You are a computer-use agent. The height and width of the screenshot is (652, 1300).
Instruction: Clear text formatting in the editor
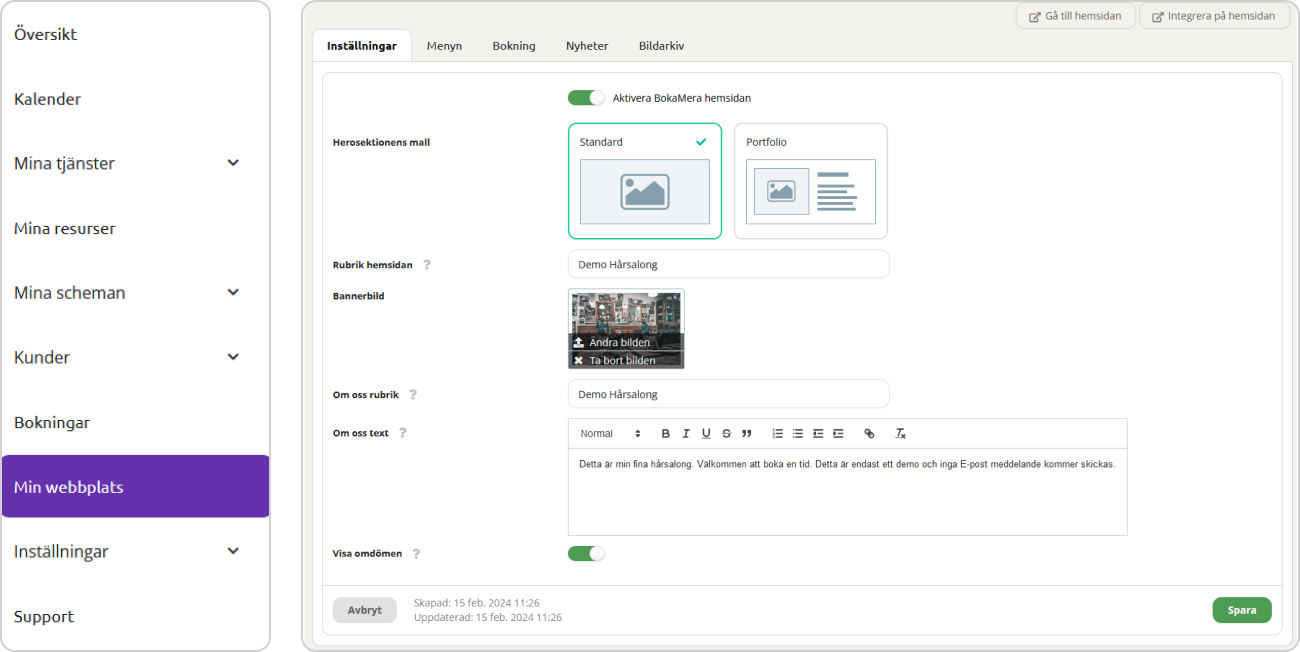900,434
